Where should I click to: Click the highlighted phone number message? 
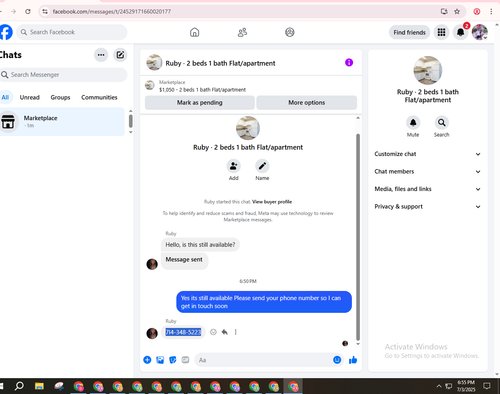183,332
